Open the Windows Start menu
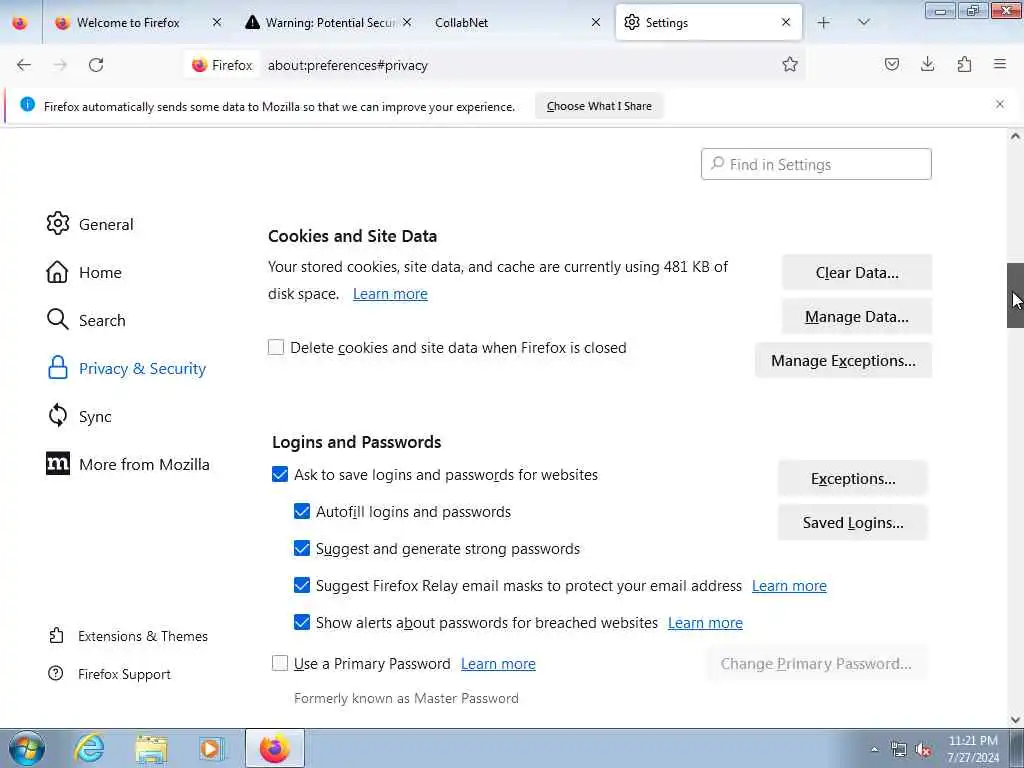This screenshot has height=768, width=1024. (26, 748)
